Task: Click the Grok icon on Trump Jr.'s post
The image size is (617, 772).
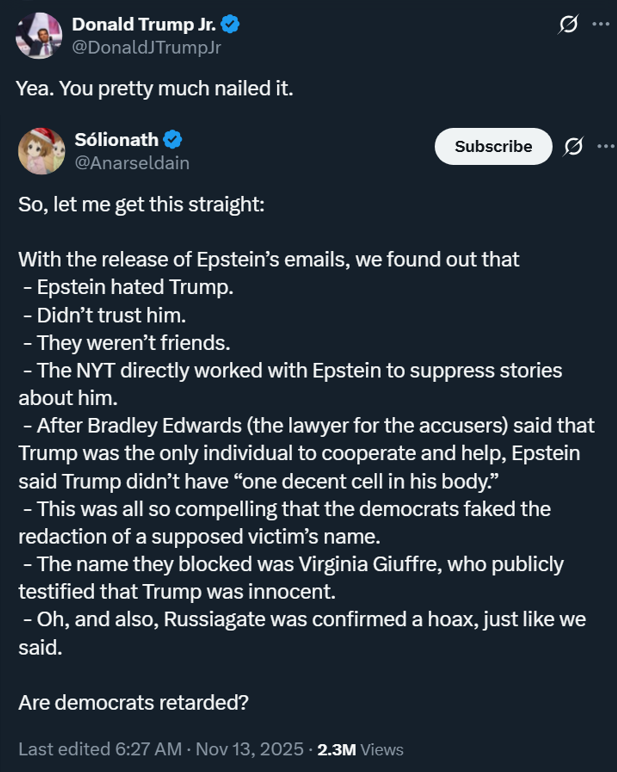Action: point(567,24)
